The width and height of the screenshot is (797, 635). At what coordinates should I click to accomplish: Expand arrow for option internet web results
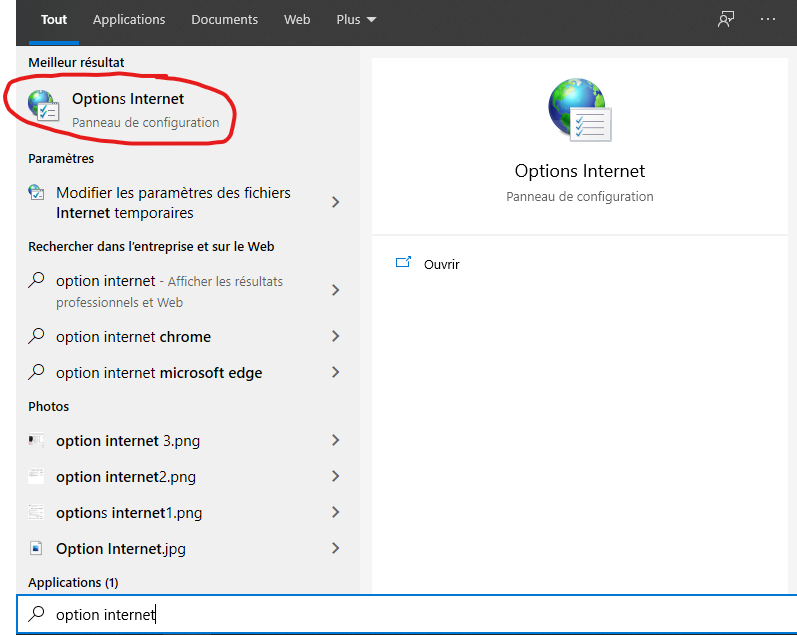(x=335, y=290)
